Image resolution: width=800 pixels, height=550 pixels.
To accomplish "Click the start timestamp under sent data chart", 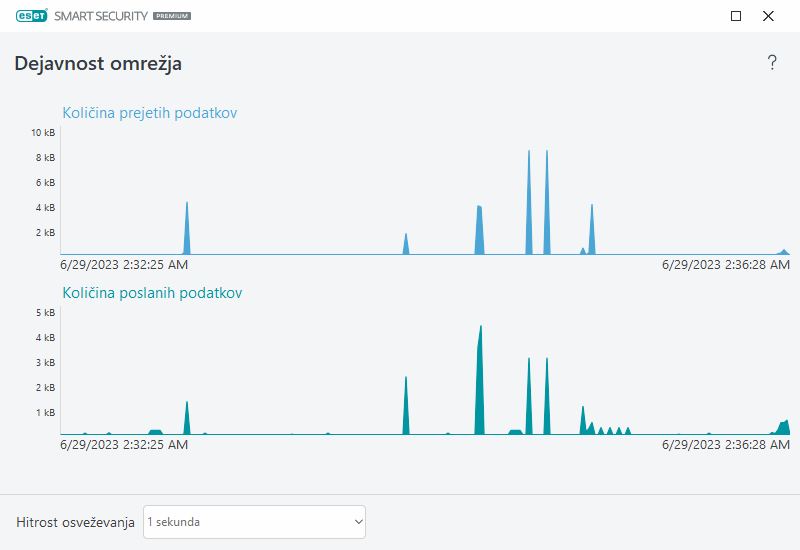I will click(x=124, y=445).
